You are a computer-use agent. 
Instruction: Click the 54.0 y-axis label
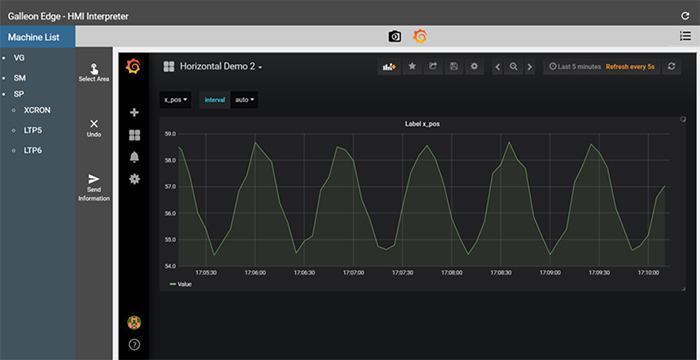(x=171, y=266)
